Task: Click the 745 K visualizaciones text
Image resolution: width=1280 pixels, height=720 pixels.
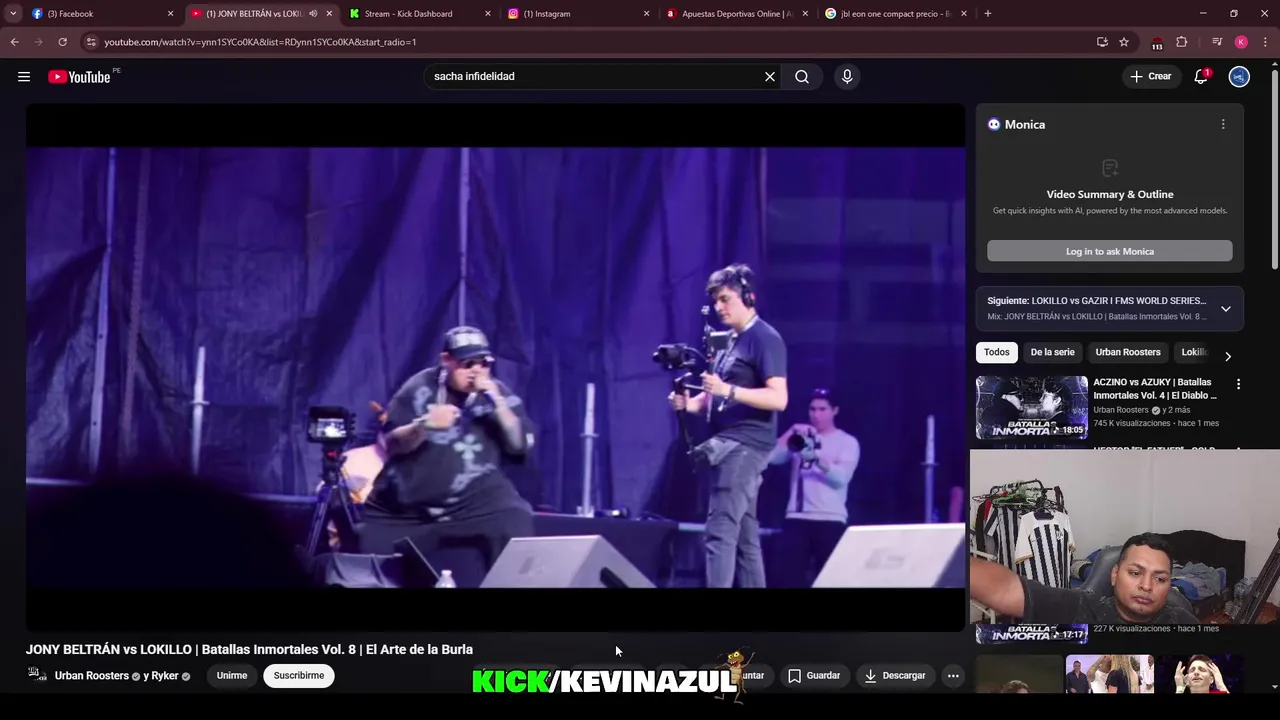Action: 1133,423
